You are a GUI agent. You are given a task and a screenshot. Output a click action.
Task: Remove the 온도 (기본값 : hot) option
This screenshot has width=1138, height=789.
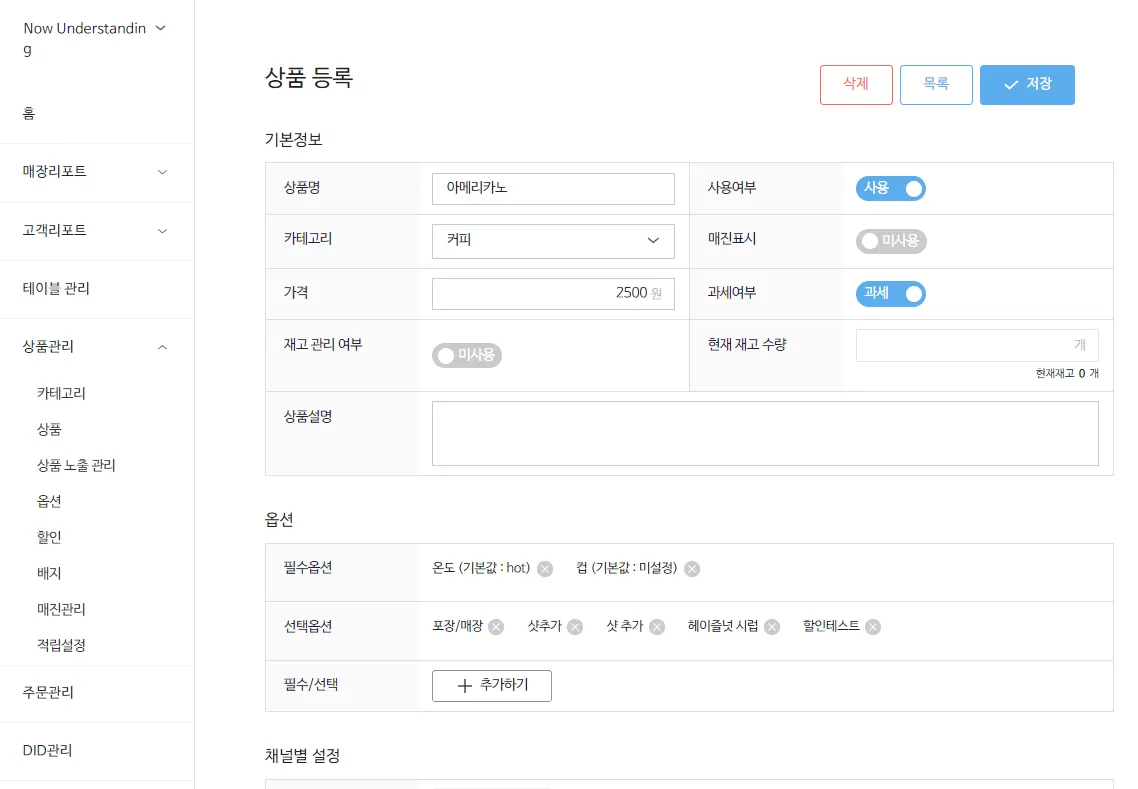(545, 569)
